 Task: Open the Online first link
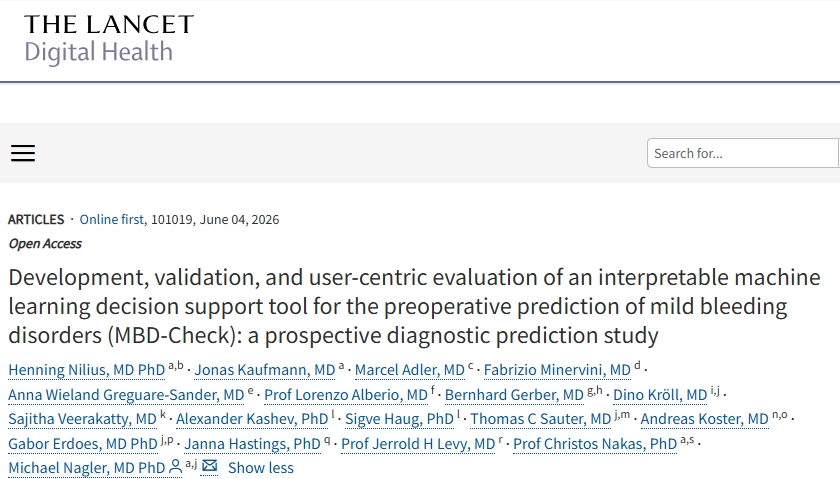111,220
